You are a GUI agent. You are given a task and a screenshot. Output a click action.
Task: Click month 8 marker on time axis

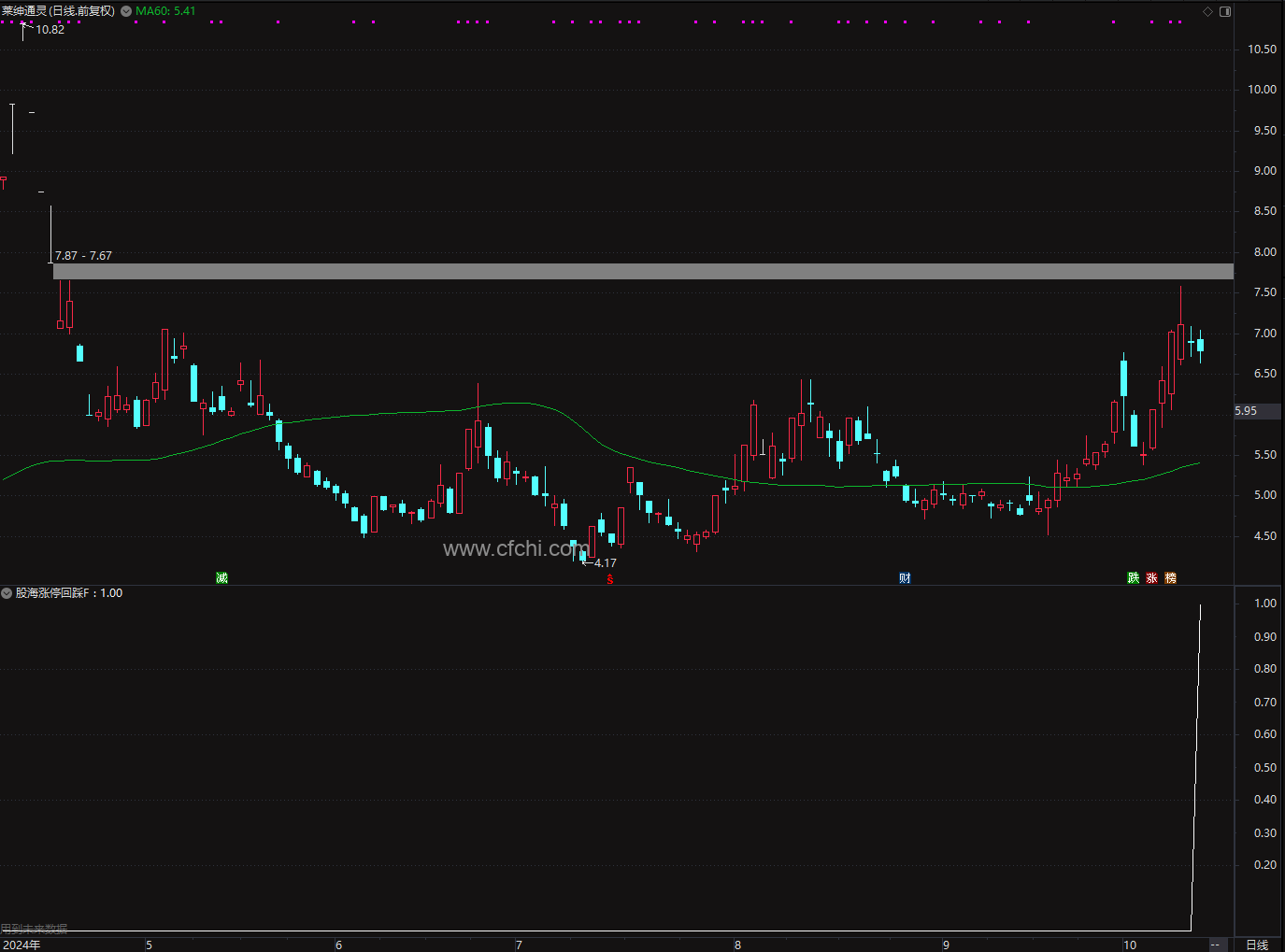[737, 945]
